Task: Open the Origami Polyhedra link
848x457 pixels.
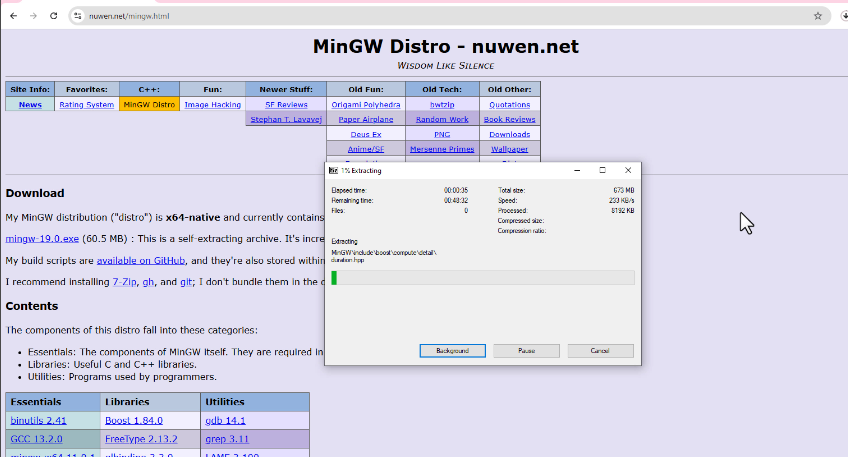Action: (366, 105)
